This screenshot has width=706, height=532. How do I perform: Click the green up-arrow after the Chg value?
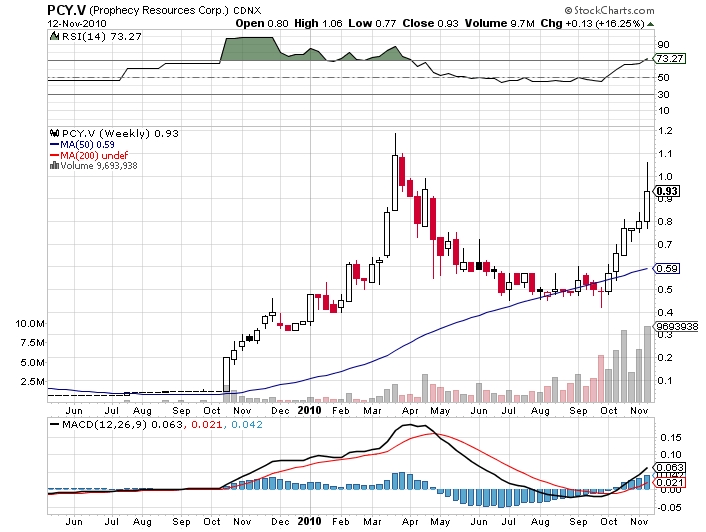click(x=650, y=23)
